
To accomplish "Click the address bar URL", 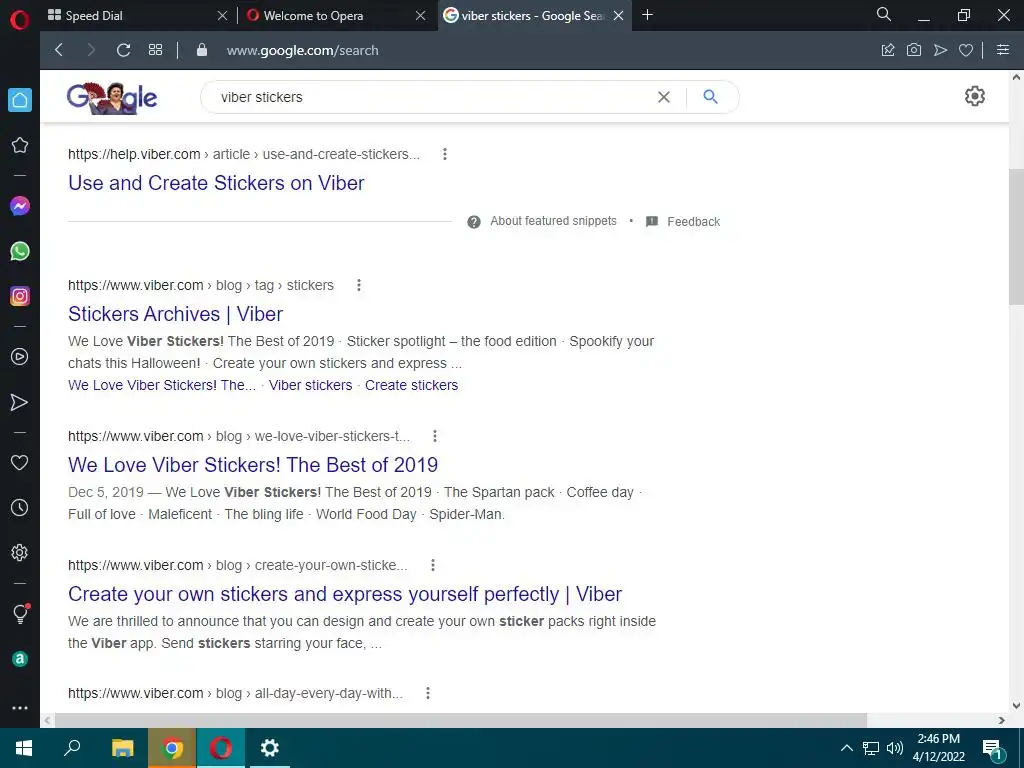I will (302, 50).
